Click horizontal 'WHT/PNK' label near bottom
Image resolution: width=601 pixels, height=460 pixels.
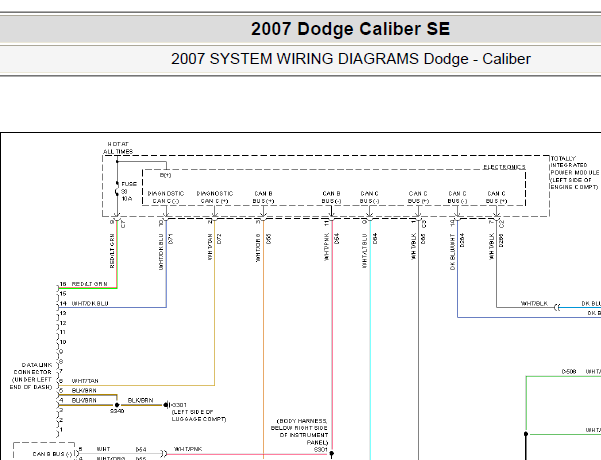(188, 449)
